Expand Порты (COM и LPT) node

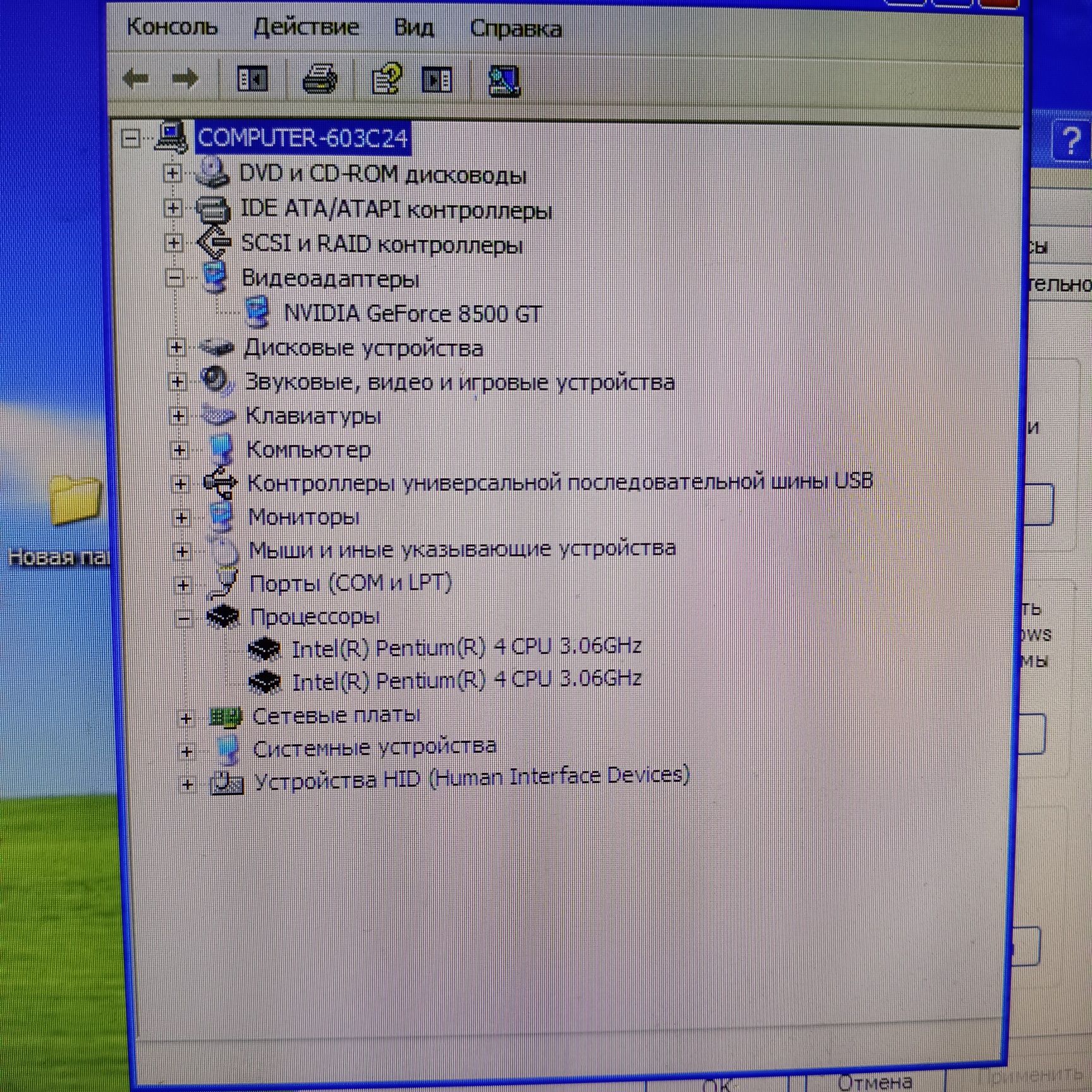coord(183,585)
